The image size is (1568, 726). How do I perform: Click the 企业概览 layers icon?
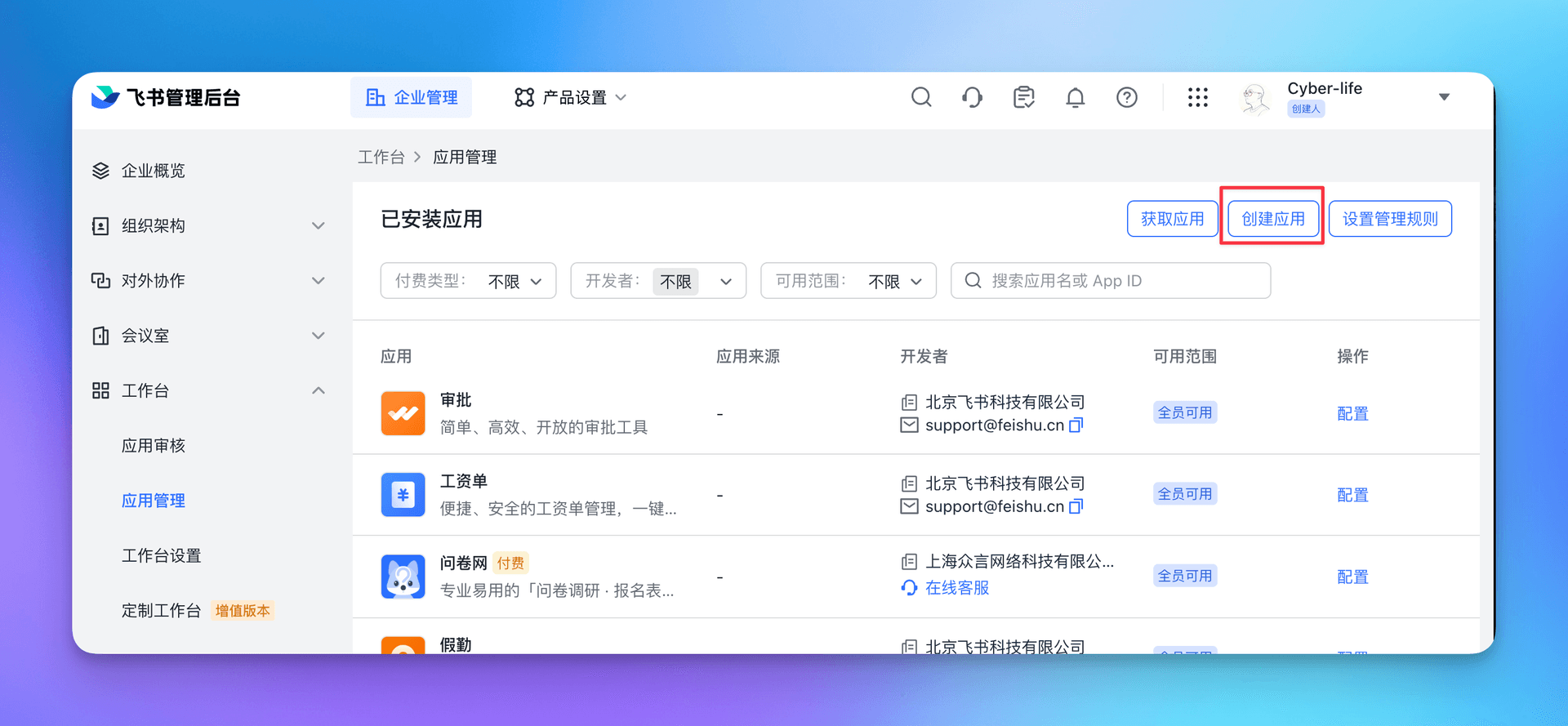100,171
